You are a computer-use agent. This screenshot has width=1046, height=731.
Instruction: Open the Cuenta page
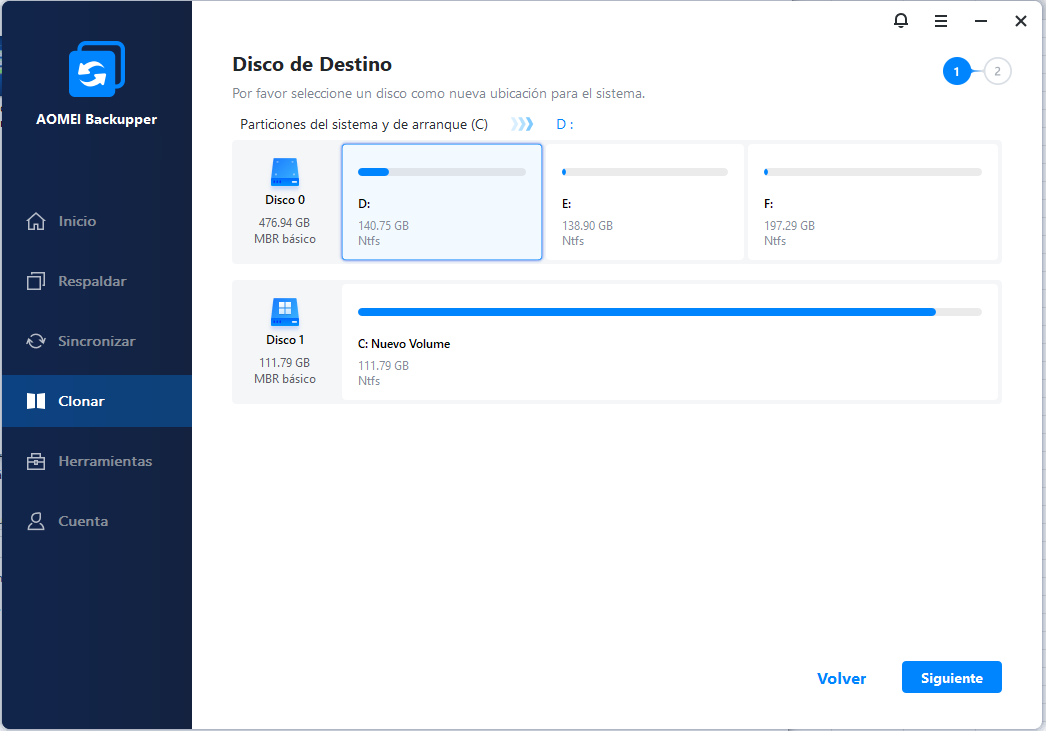click(97, 522)
